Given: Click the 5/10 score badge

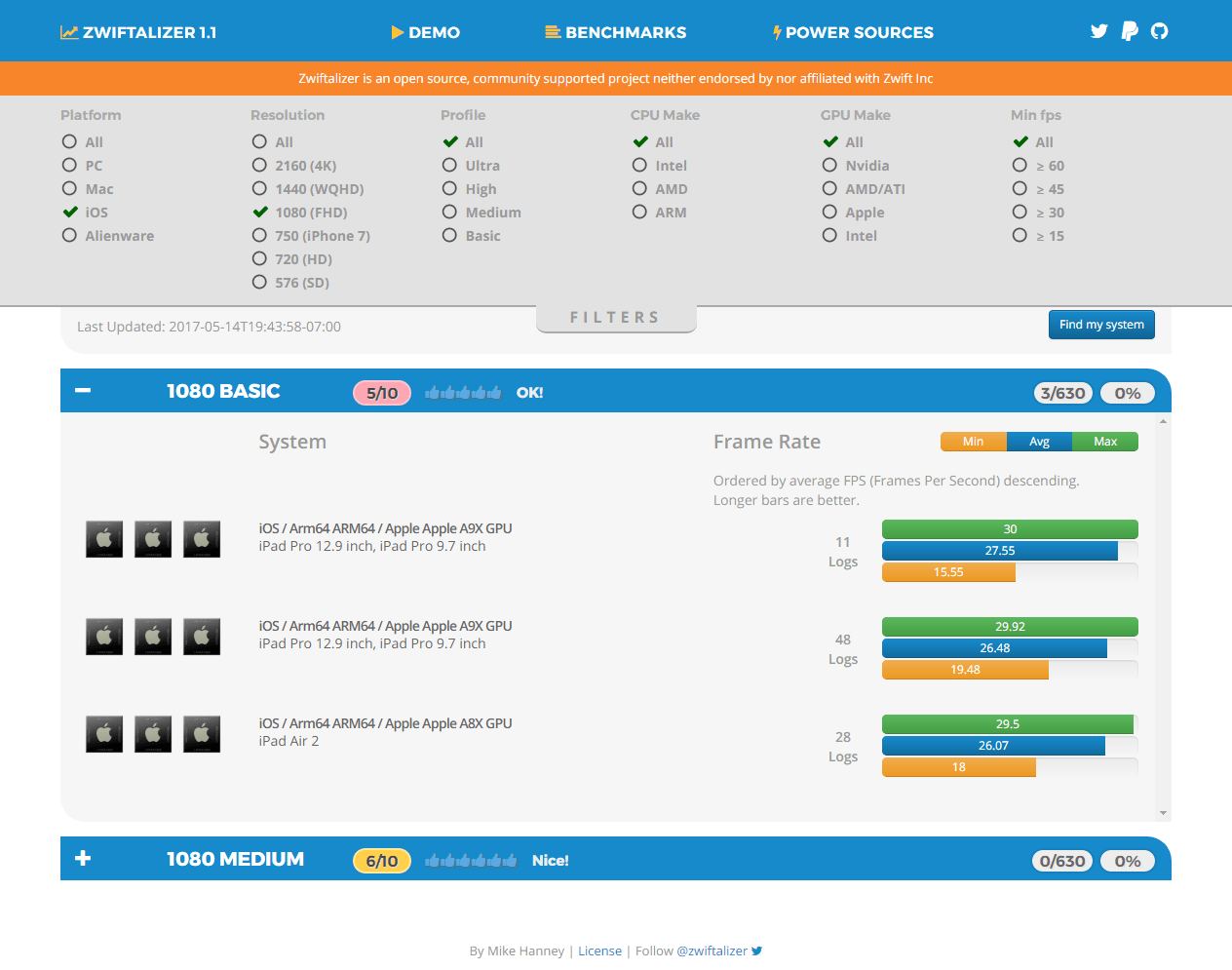Looking at the screenshot, I should (x=382, y=393).
